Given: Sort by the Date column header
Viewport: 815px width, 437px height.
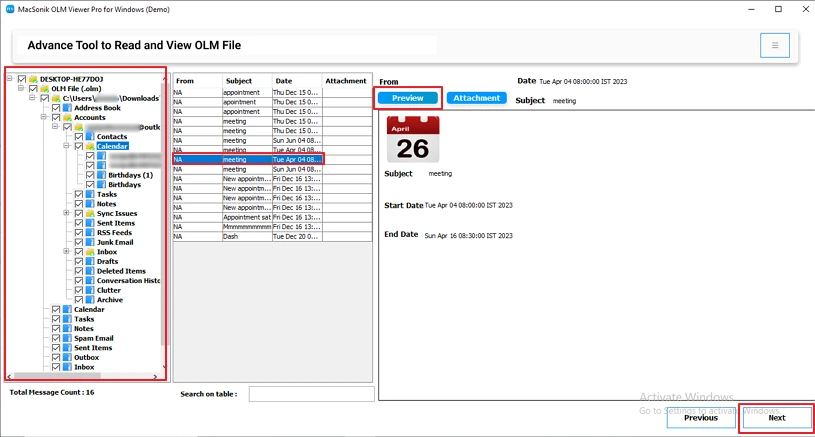Looking at the screenshot, I should (x=297, y=81).
